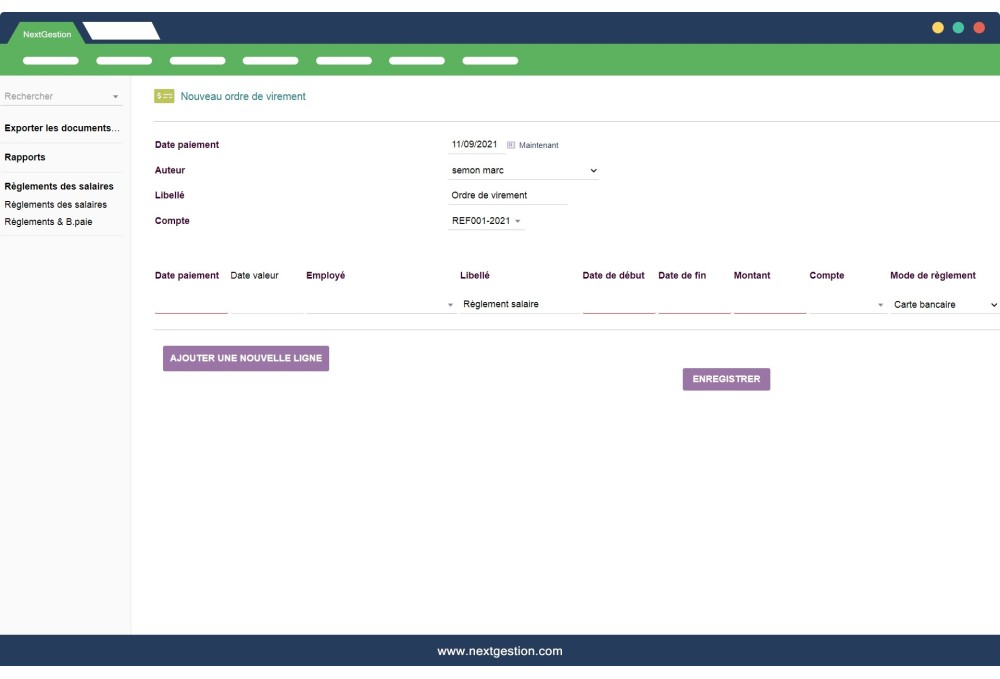Click the ENREGISTRER button to save
Viewport: 1000px width, 679px height.
[x=728, y=379]
